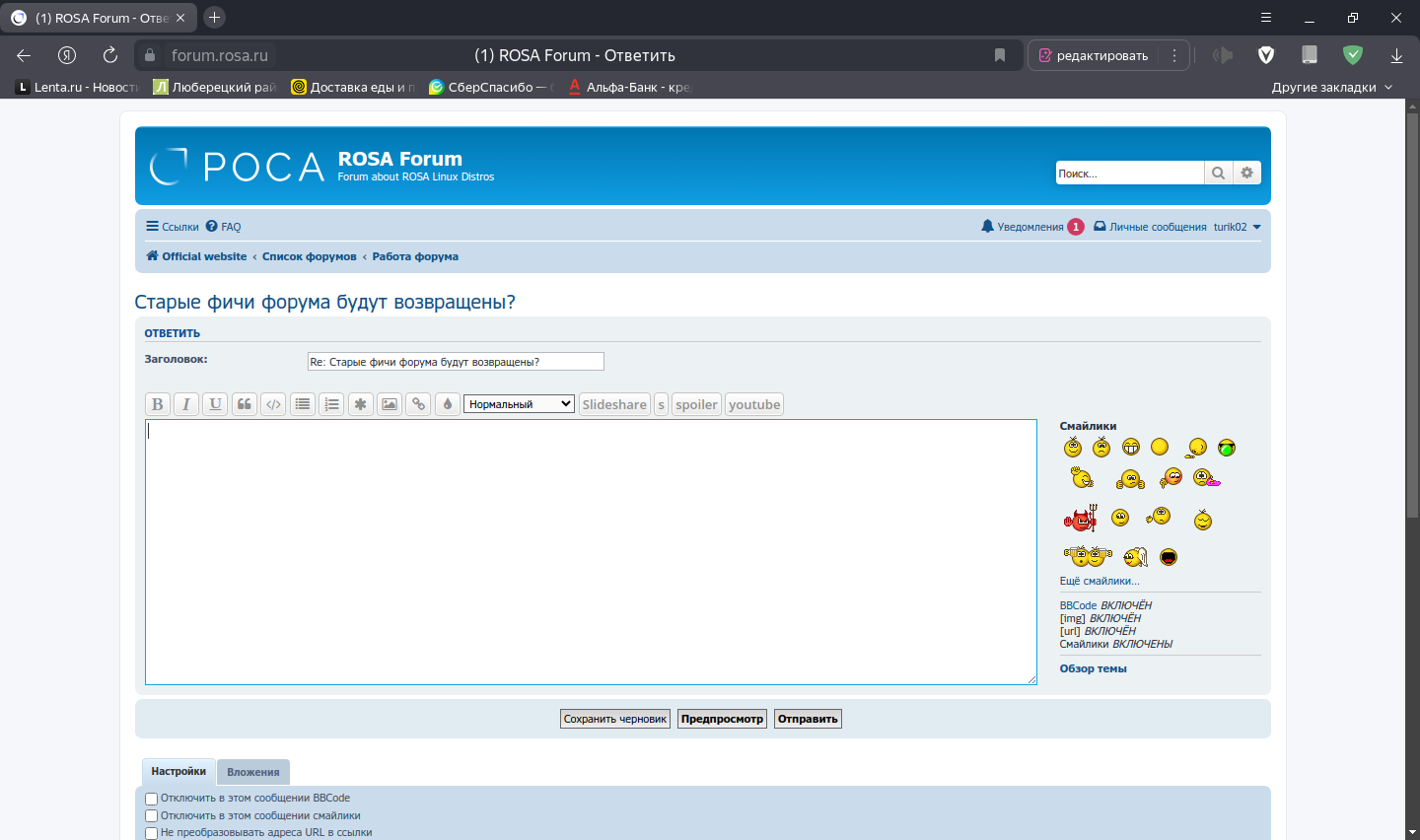The image size is (1420, 840).
Task: Apply italic formatting with the I button
Action: coord(186,404)
